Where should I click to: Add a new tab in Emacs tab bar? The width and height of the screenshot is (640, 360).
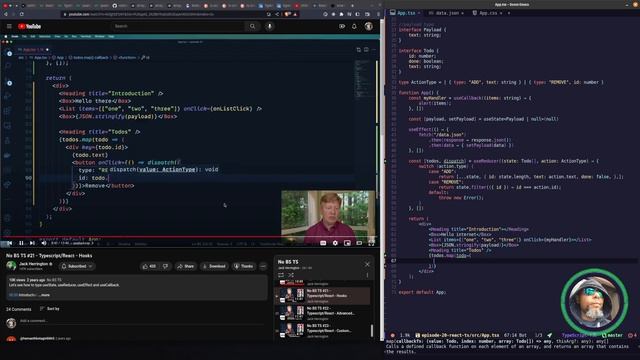coord(509,13)
